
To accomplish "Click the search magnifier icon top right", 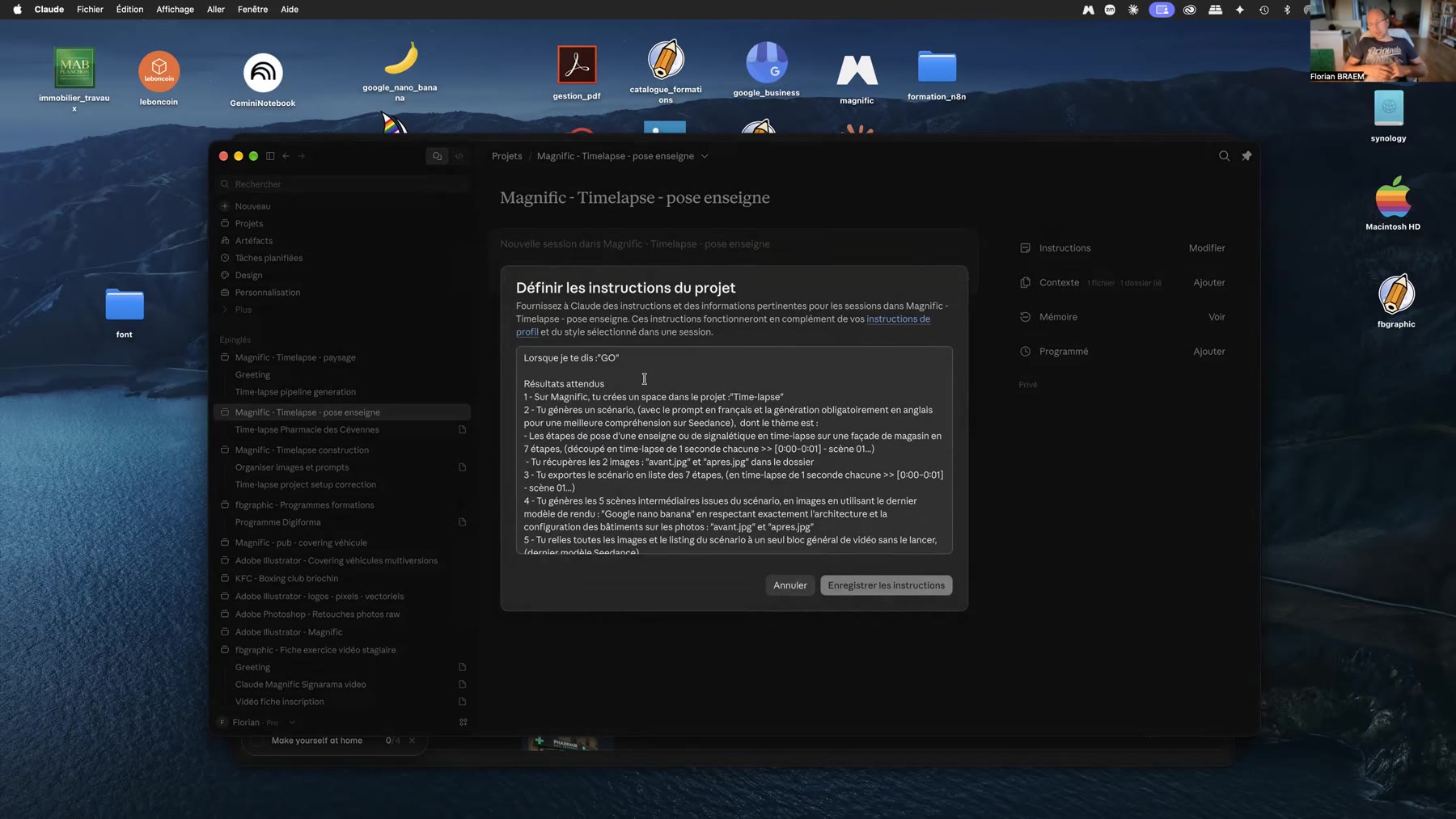I will pyautogui.click(x=1224, y=156).
